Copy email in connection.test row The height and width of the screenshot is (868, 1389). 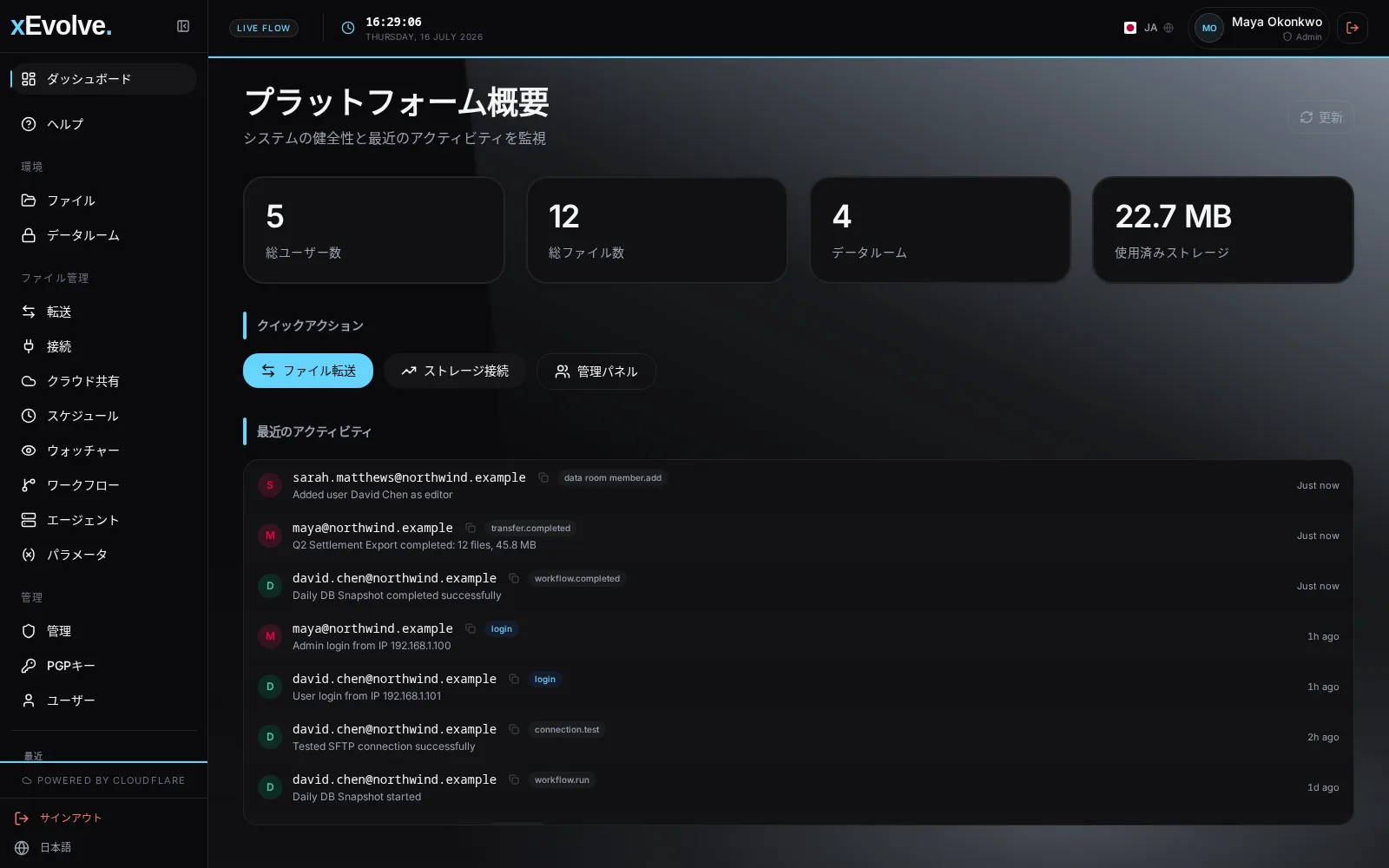[514, 729]
